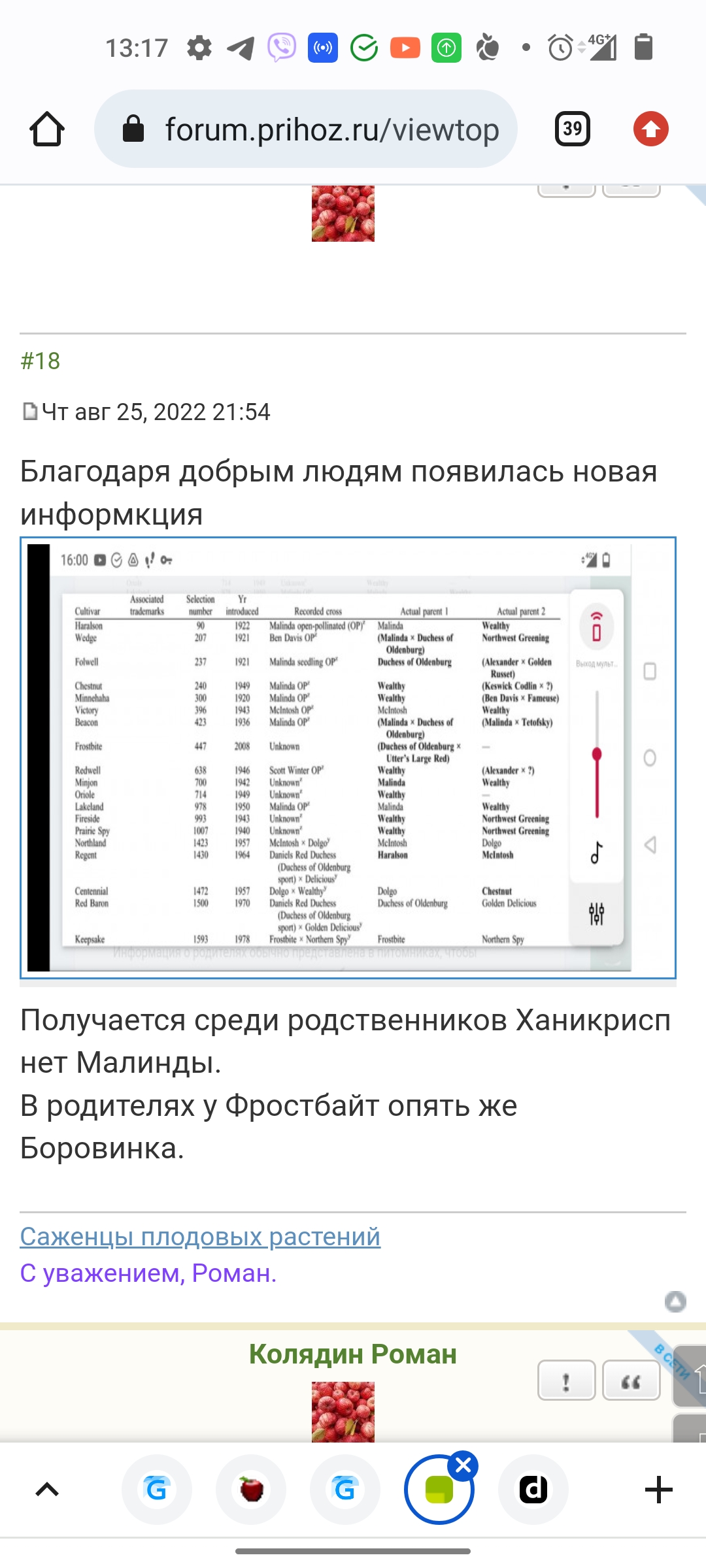Open Колядин Роман user profile
The image size is (706, 1568).
click(353, 1354)
